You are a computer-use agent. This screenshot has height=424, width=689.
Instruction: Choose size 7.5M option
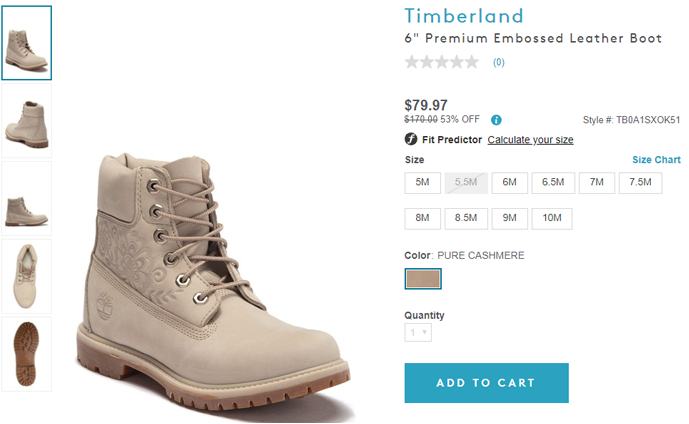pos(640,183)
